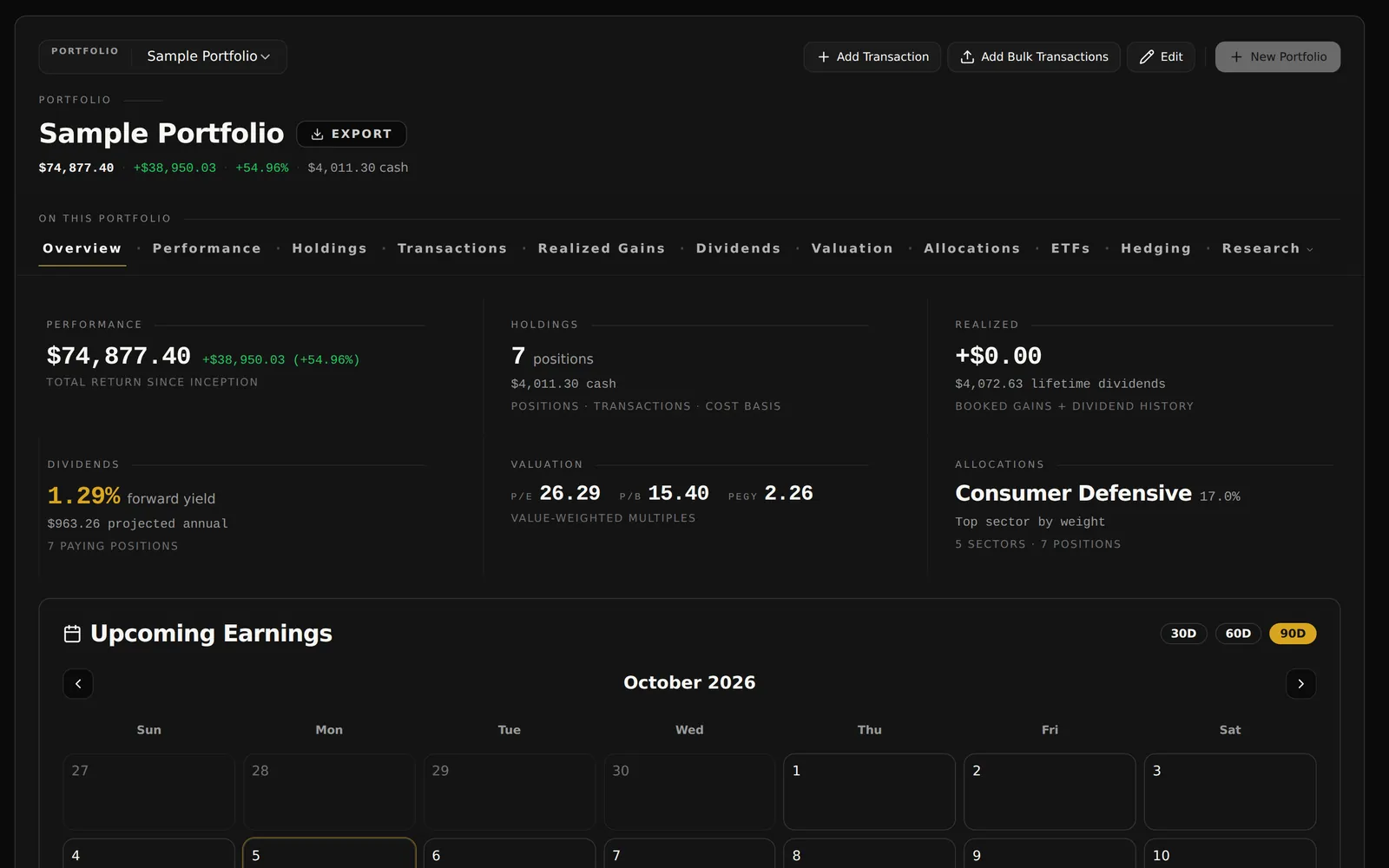Click the pencil icon on the Edit button
Viewport: 1389px width, 868px height.
tap(1146, 56)
